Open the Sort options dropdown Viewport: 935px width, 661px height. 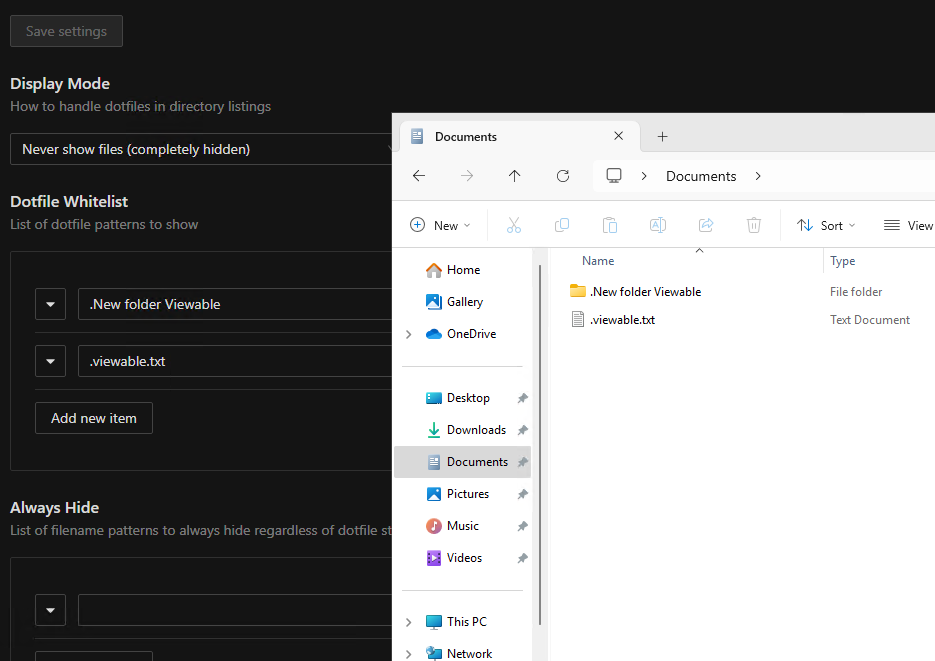825,225
